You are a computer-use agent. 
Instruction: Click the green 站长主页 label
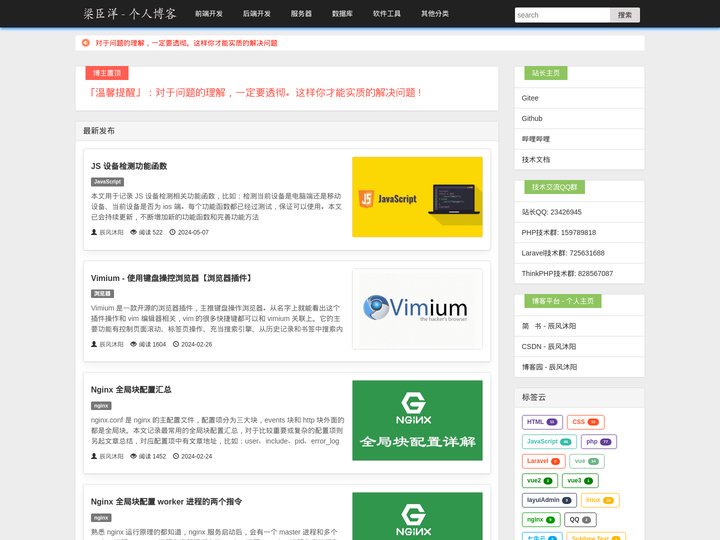tap(546, 73)
